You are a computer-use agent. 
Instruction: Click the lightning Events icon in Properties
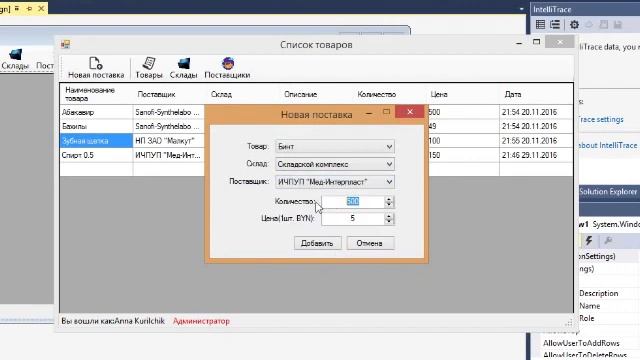[589, 240]
